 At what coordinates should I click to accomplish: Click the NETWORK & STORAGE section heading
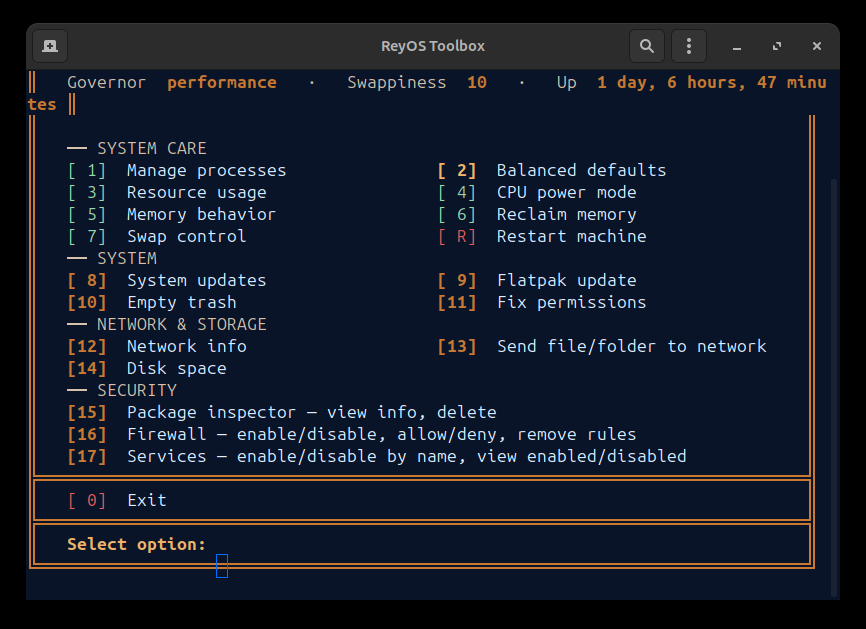point(182,325)
